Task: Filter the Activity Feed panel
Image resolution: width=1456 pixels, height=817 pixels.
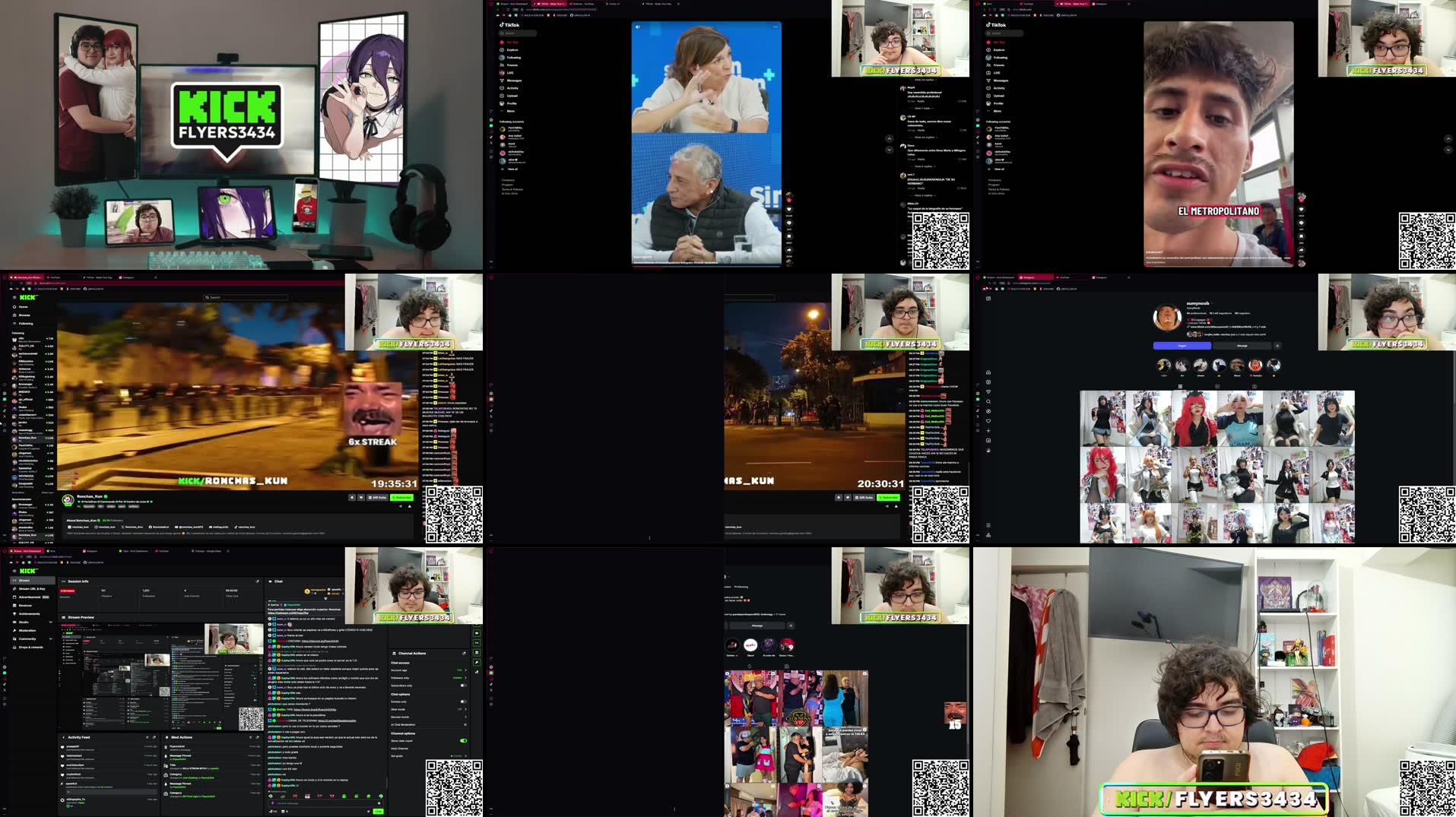Action: coord(147,737)
